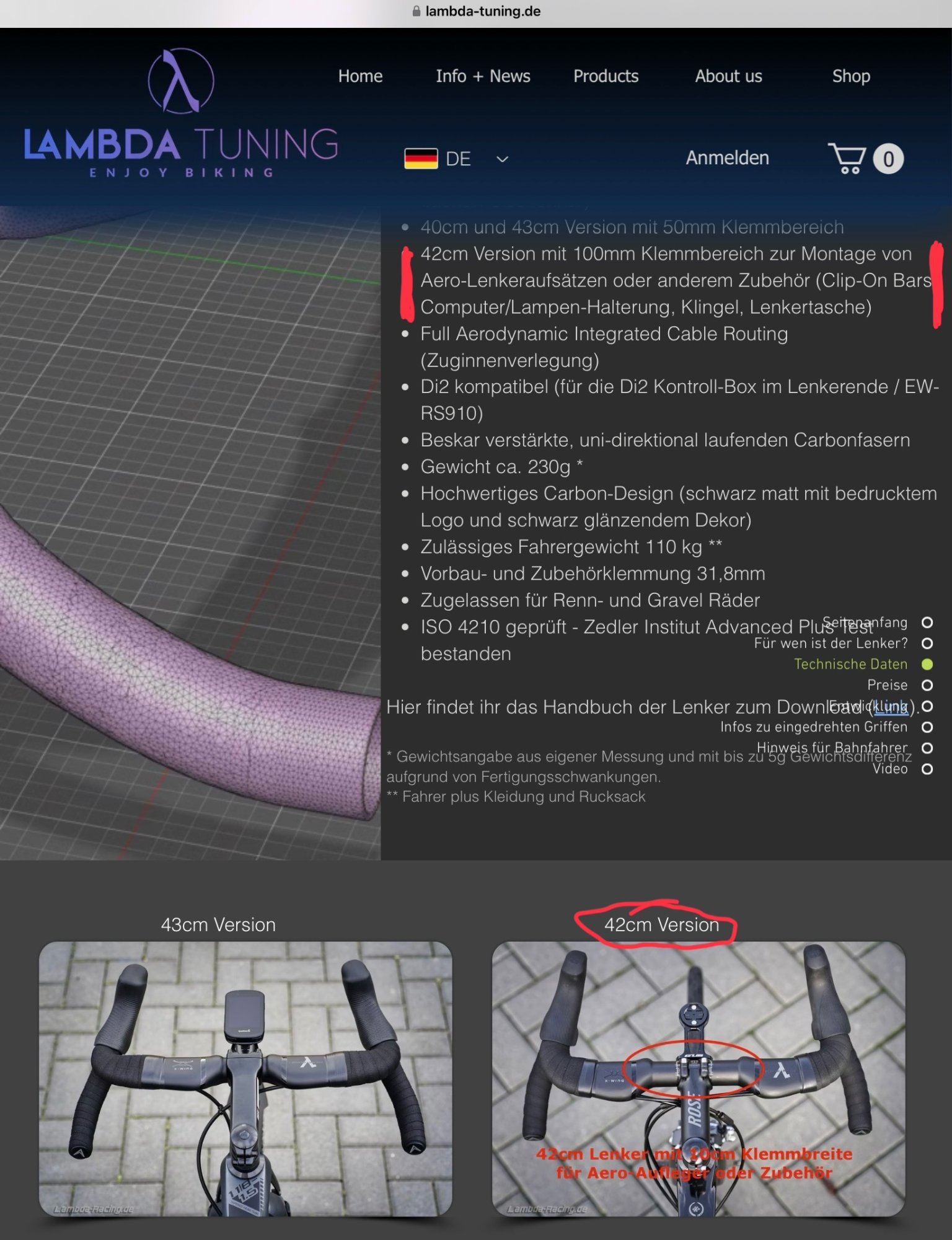Viewport: 952px width, 1240px height.
Task: Open the handbook download Link
Action: coord(891,707)
